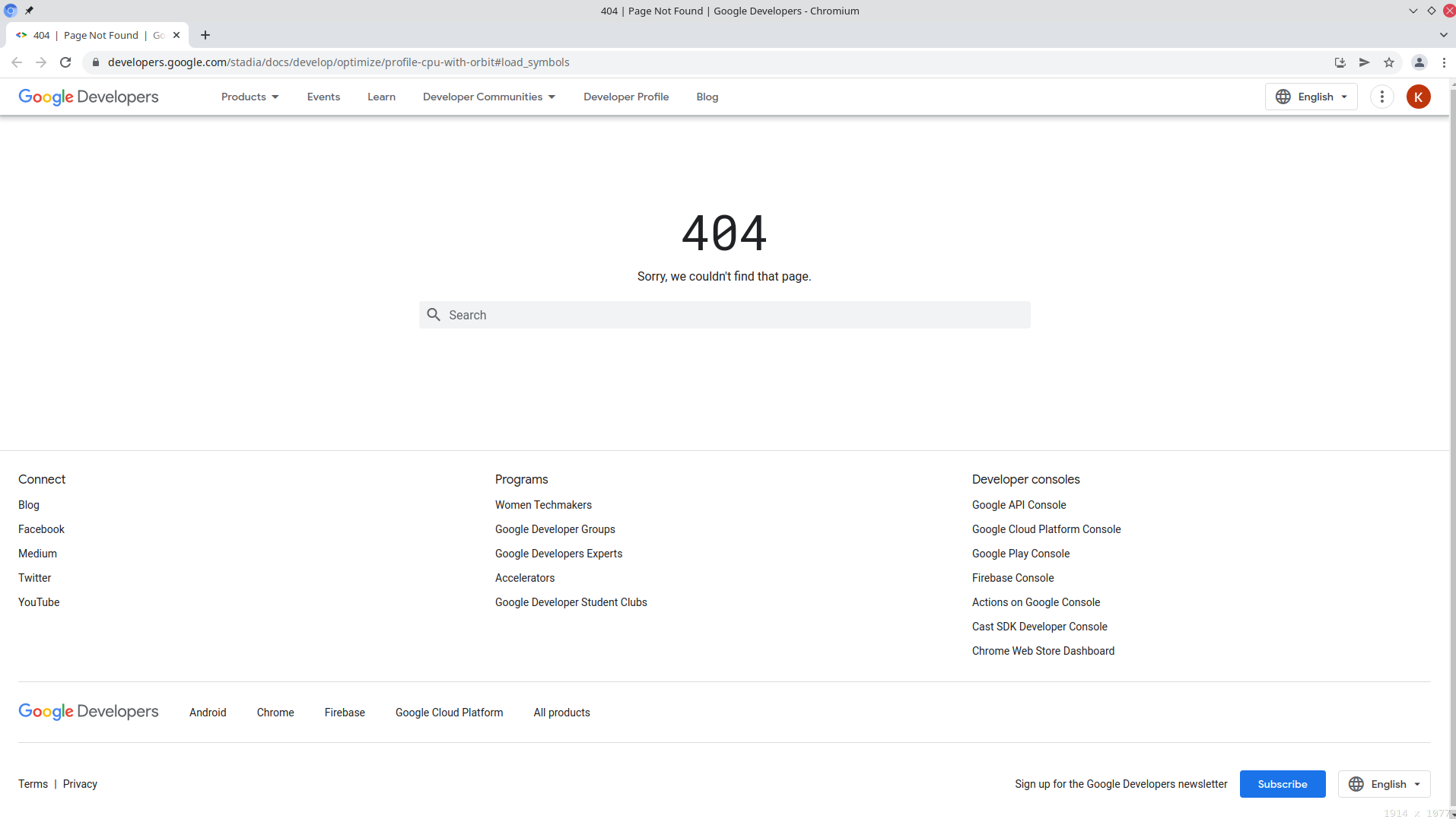Viewport: 1456px width, 819px height.
Task: Click the browser forward arrow
Action: [41, 62]
